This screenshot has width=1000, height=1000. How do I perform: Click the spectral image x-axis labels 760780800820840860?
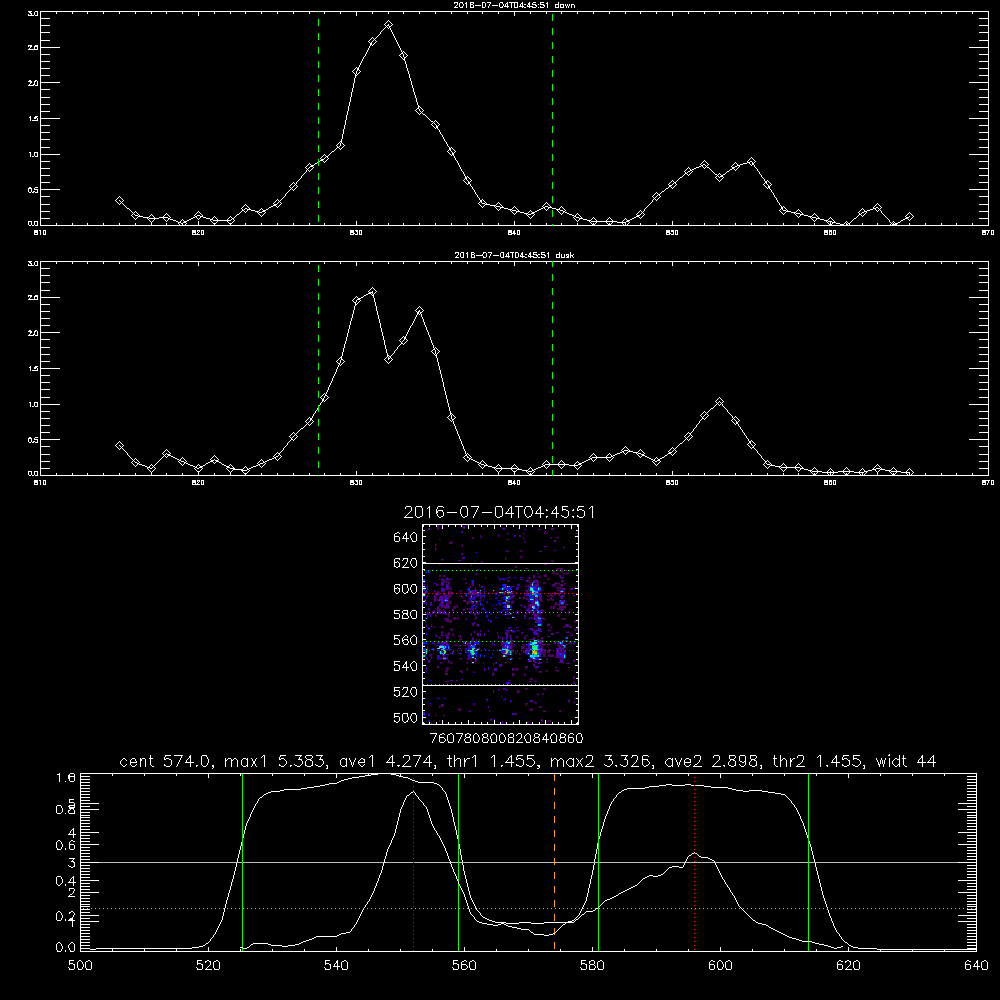tap(506, 738)
